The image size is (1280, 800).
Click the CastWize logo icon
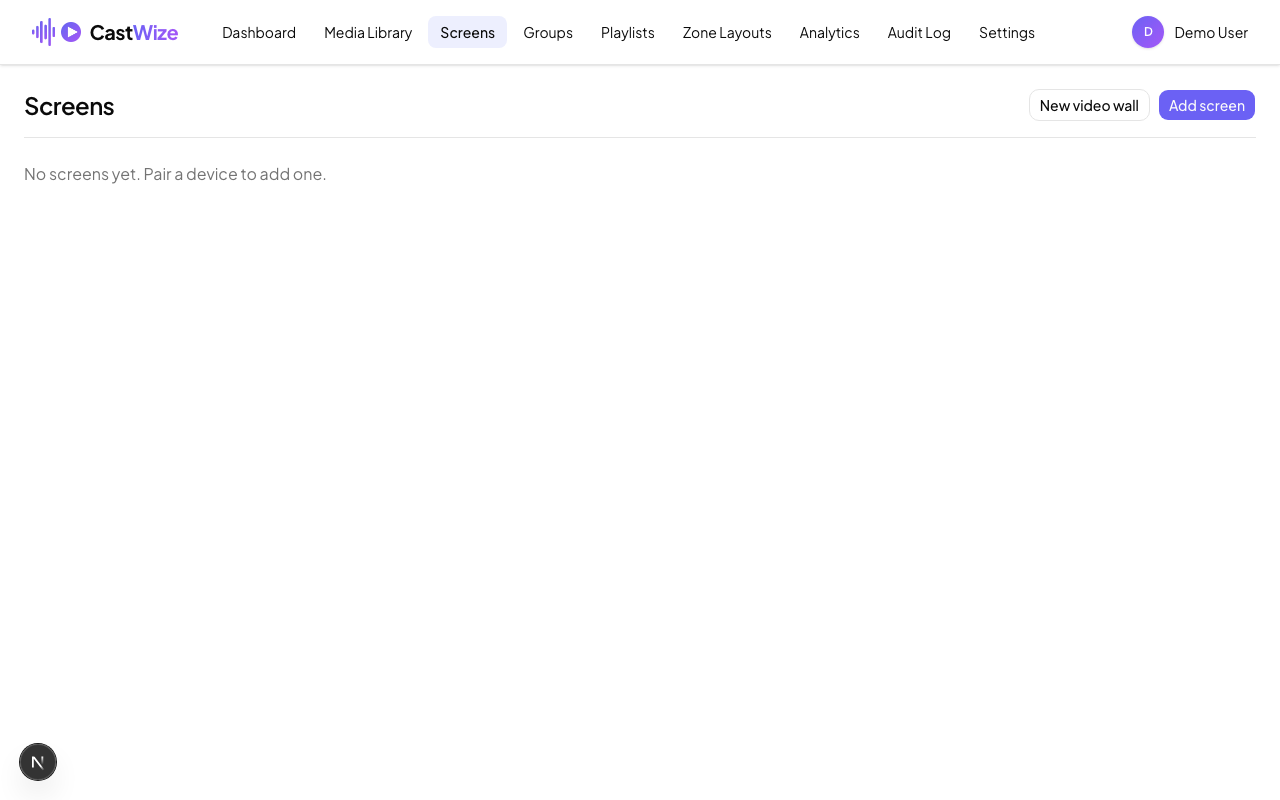pyautogui.click(x=57, y=32)
